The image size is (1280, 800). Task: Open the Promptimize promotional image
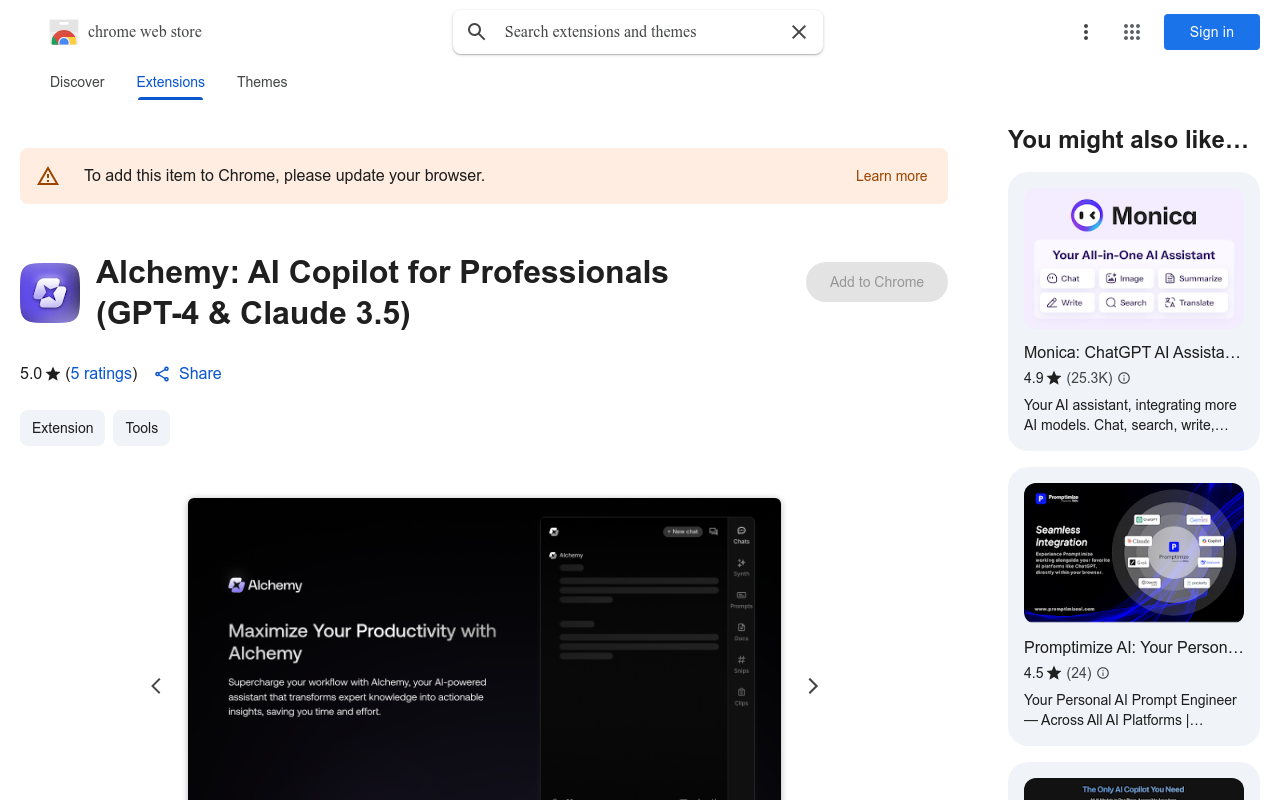(1134, 552)
